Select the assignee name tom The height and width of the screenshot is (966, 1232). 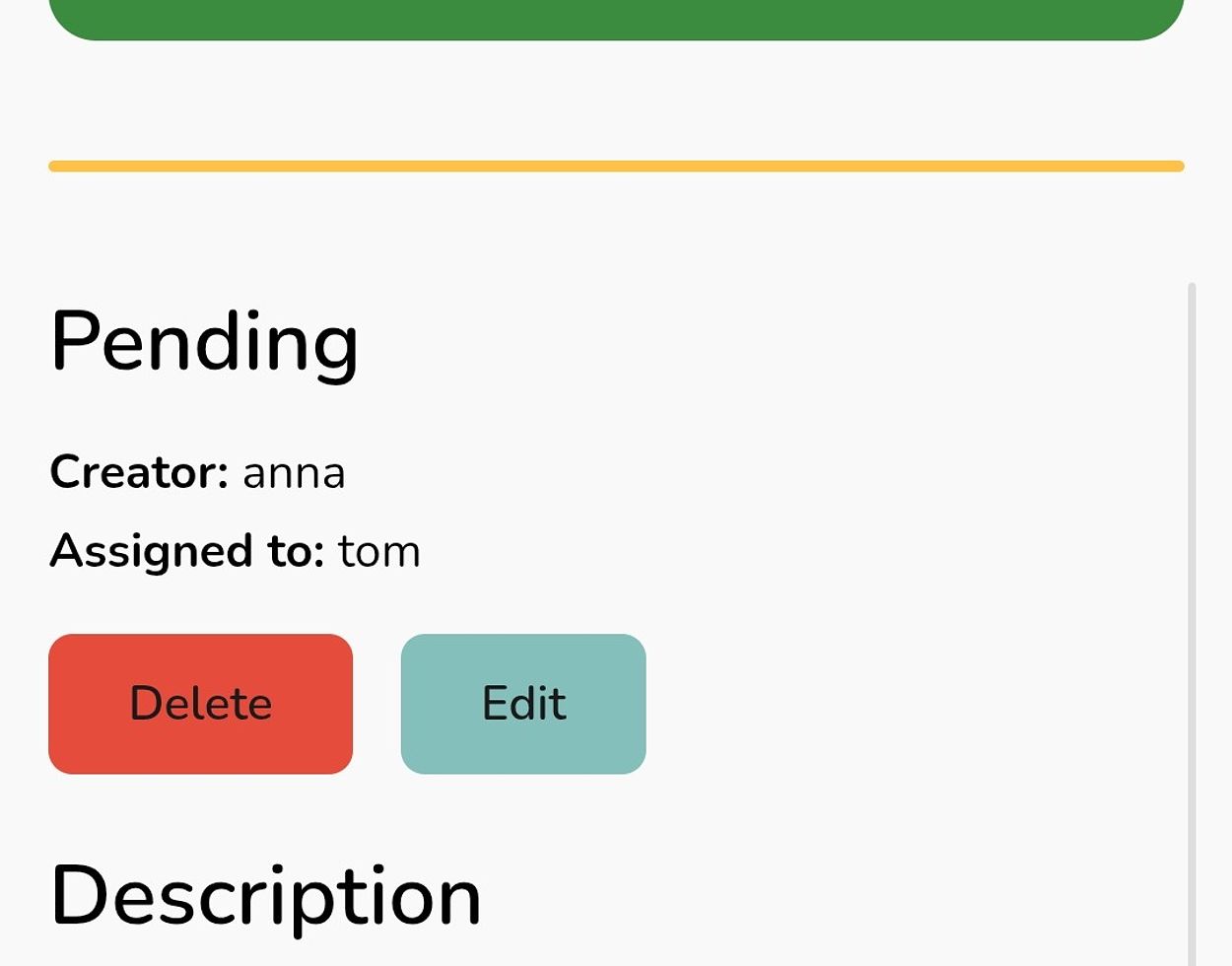(379, 552)
